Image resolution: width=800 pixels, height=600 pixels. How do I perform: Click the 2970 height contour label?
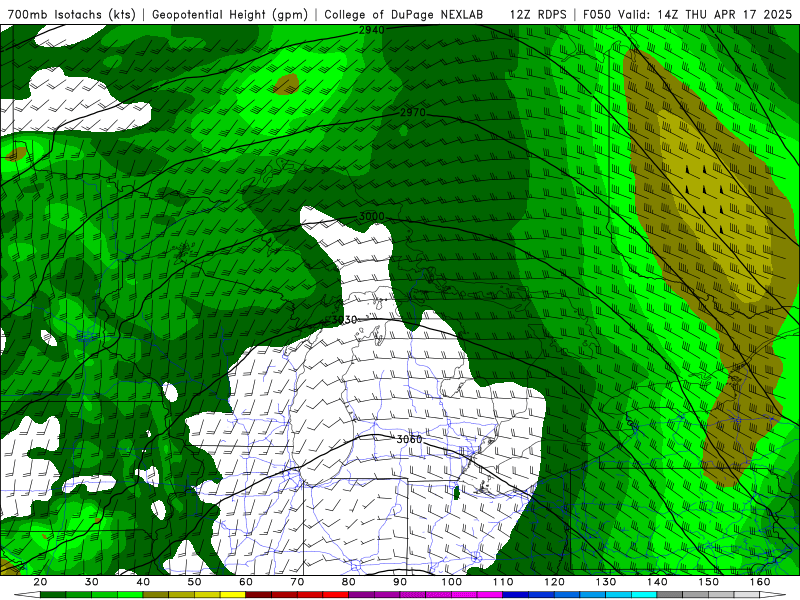tap(413, 112)
